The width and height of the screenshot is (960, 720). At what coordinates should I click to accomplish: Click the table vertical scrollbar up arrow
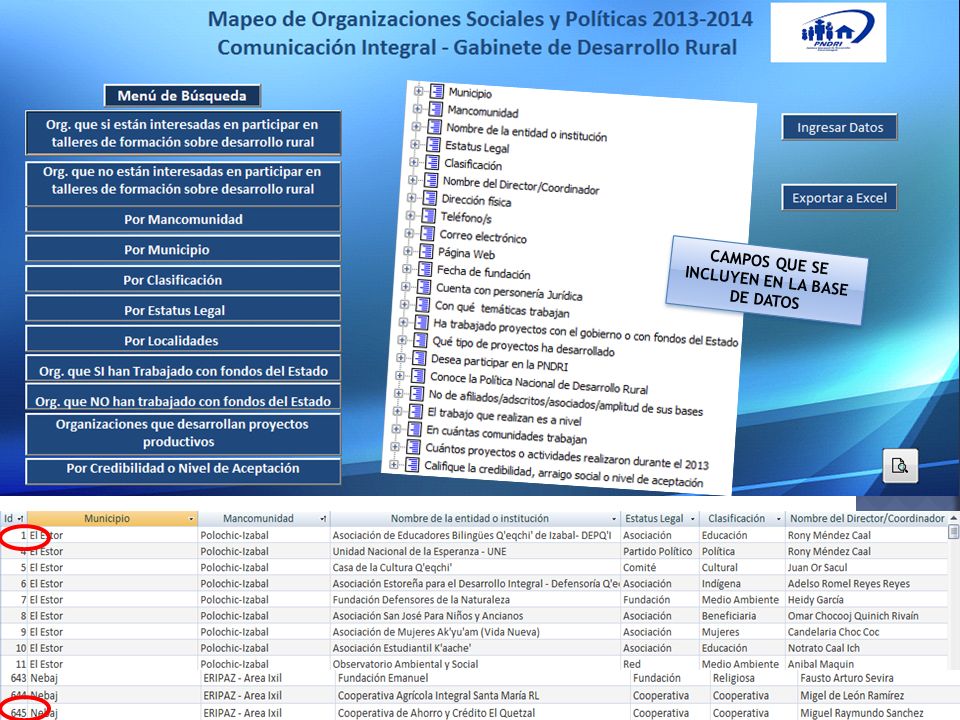coord(954,518)
